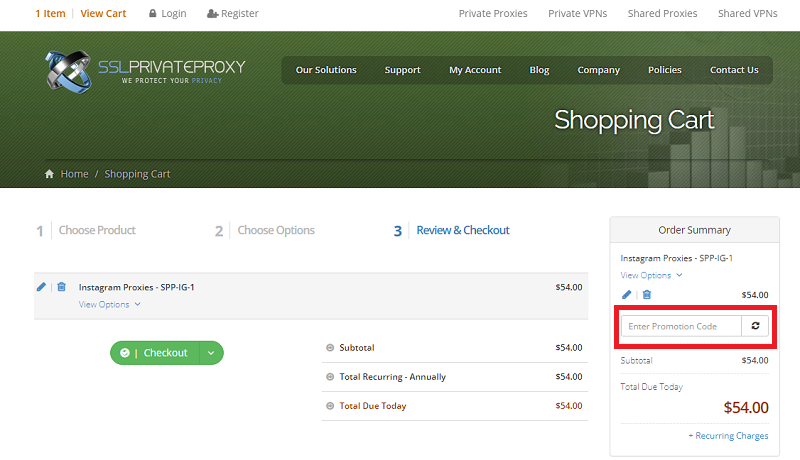Expand View Options in Order Summary
Viewport: 800px width, 460px height.
click(x=651, y=275)
